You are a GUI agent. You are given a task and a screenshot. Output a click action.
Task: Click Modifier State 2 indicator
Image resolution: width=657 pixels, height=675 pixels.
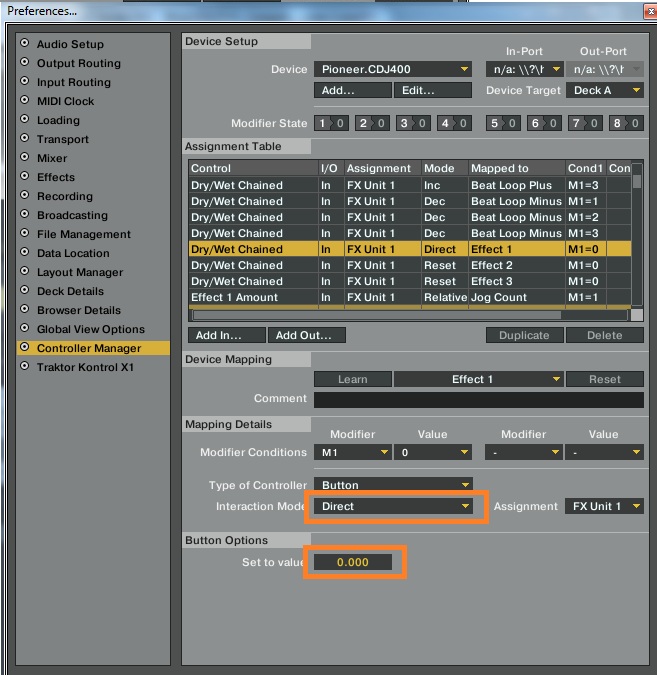pyautogui.click(x=372, y=123)
